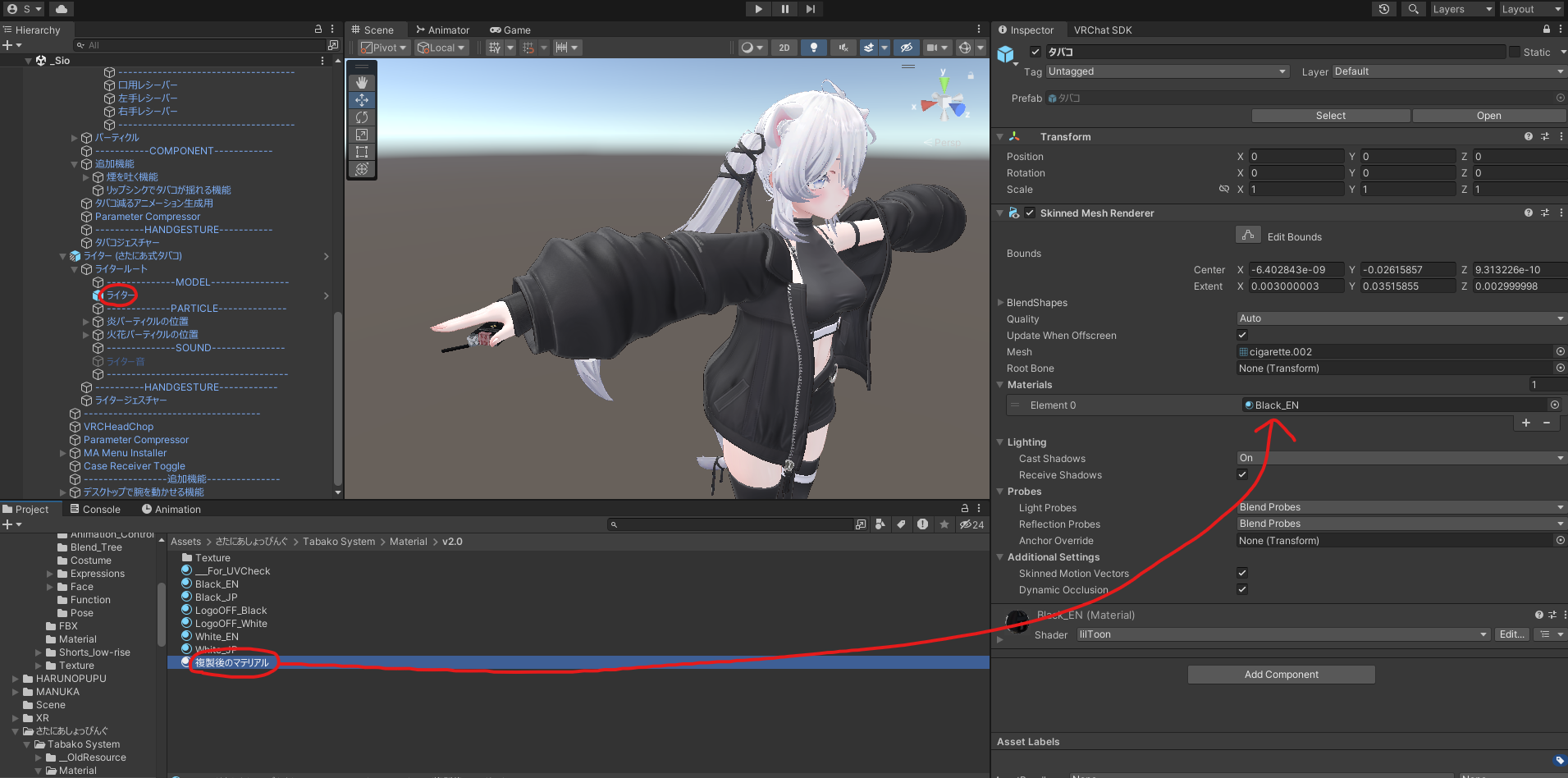Switch to the Animation tab
Screen dimensions: 1568x778
click(171, 510)
